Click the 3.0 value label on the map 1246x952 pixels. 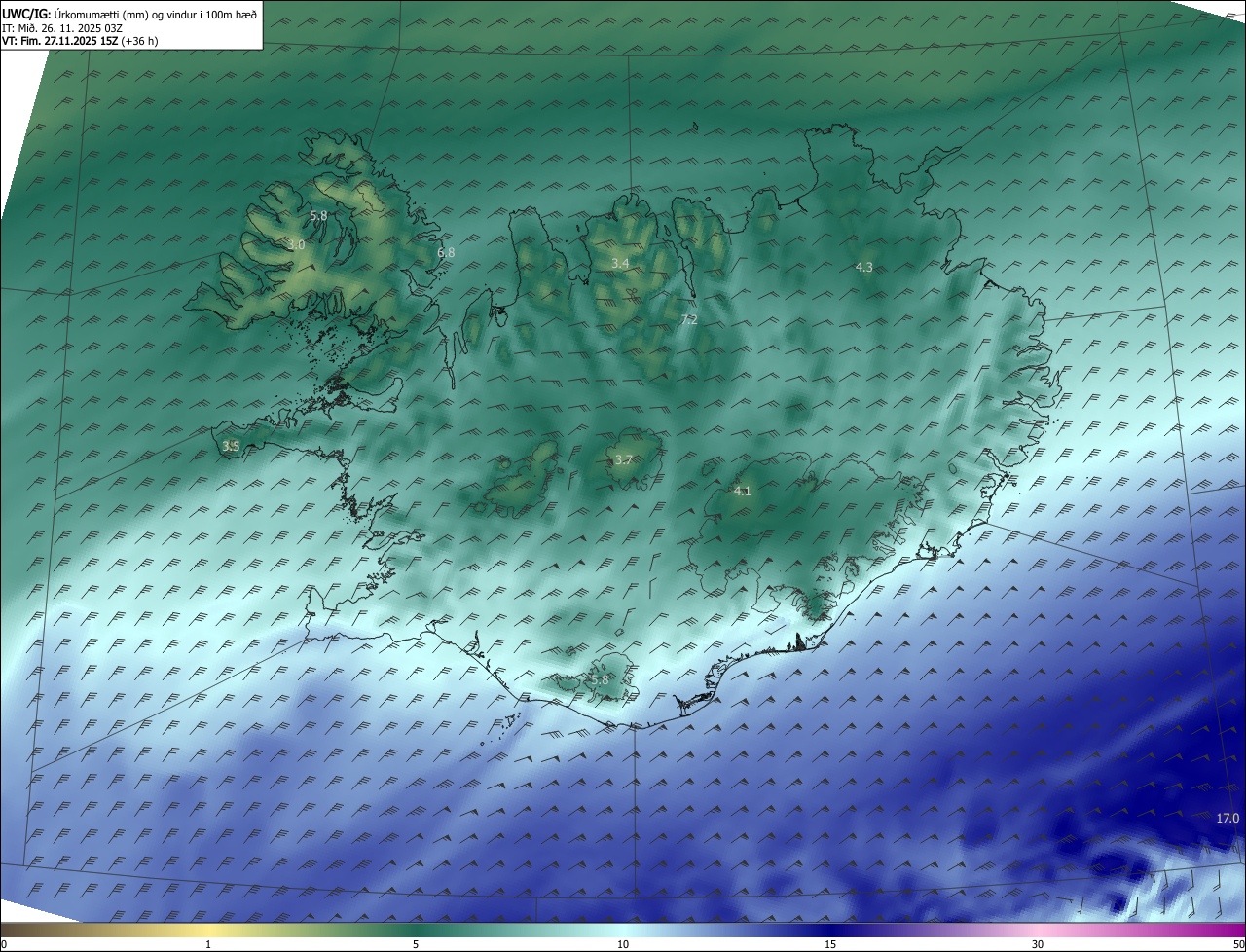[296, 245]
